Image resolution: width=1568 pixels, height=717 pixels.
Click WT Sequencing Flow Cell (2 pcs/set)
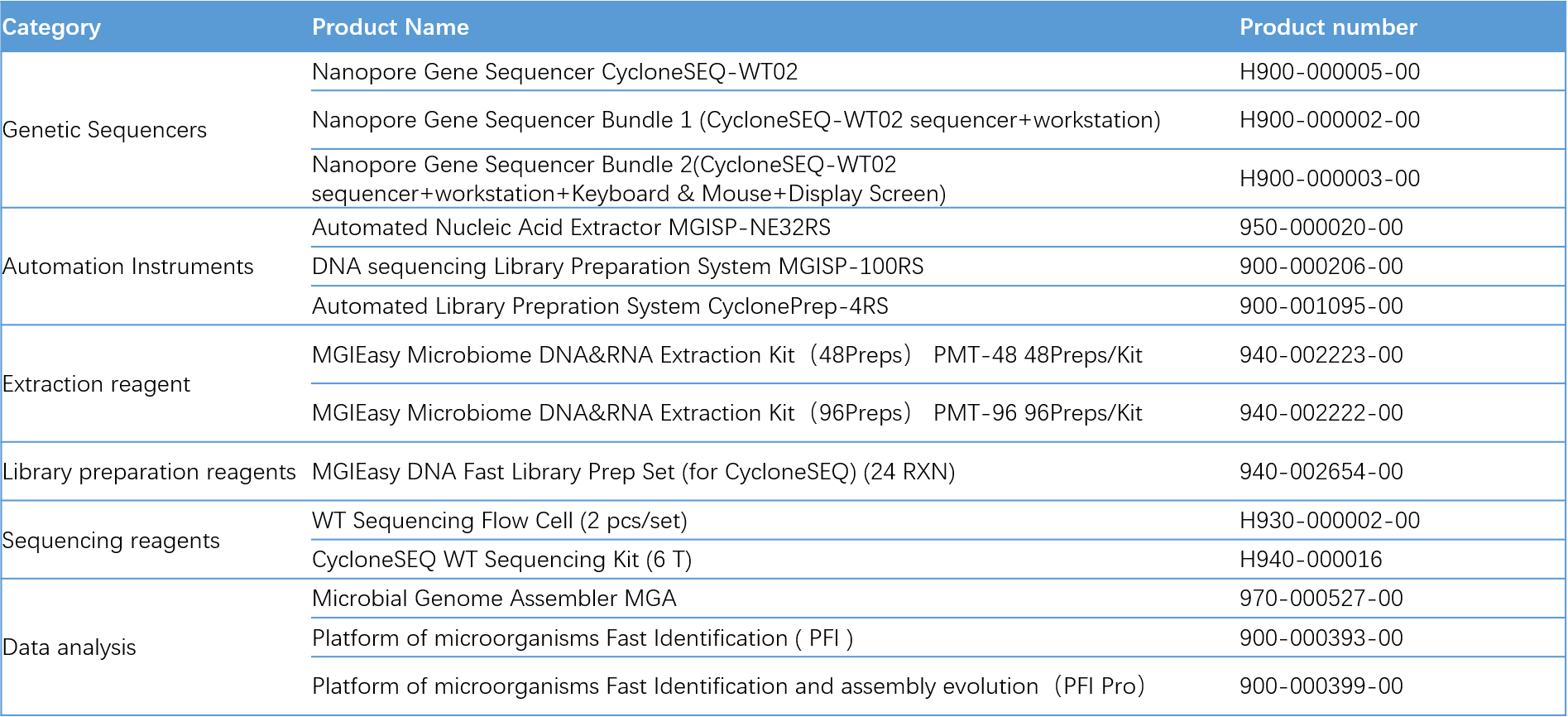pyautogui.click(x=500, y=521)
